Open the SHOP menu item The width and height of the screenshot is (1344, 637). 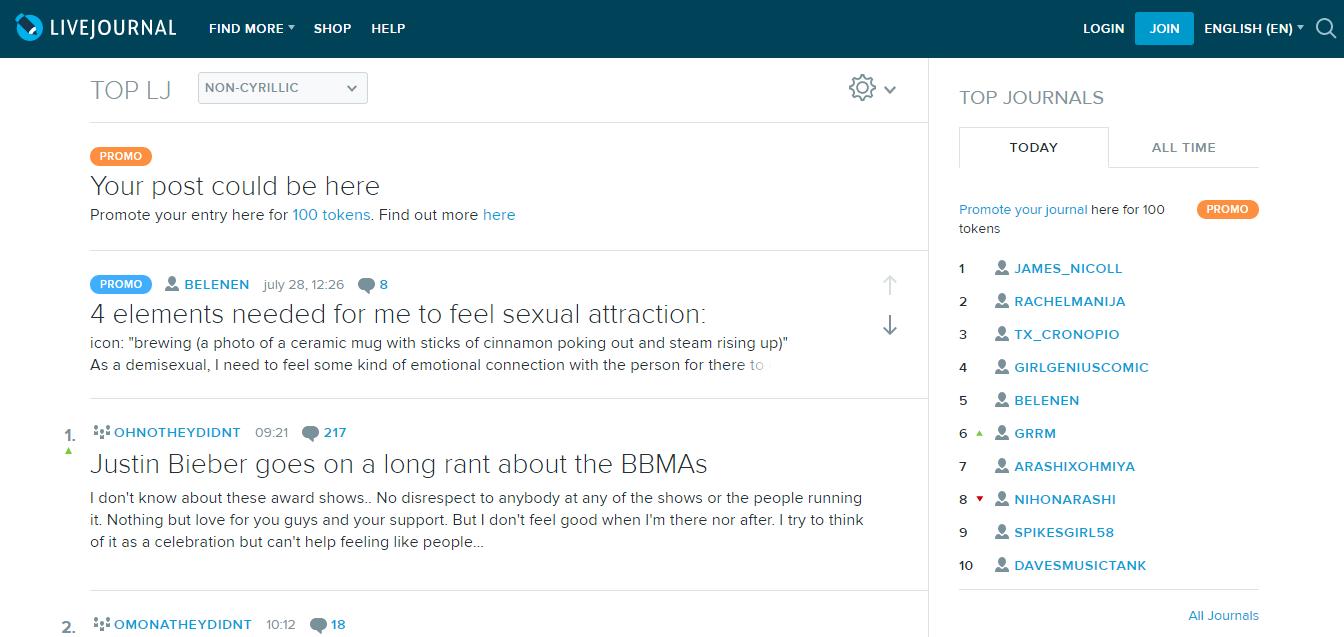[332, 28]
